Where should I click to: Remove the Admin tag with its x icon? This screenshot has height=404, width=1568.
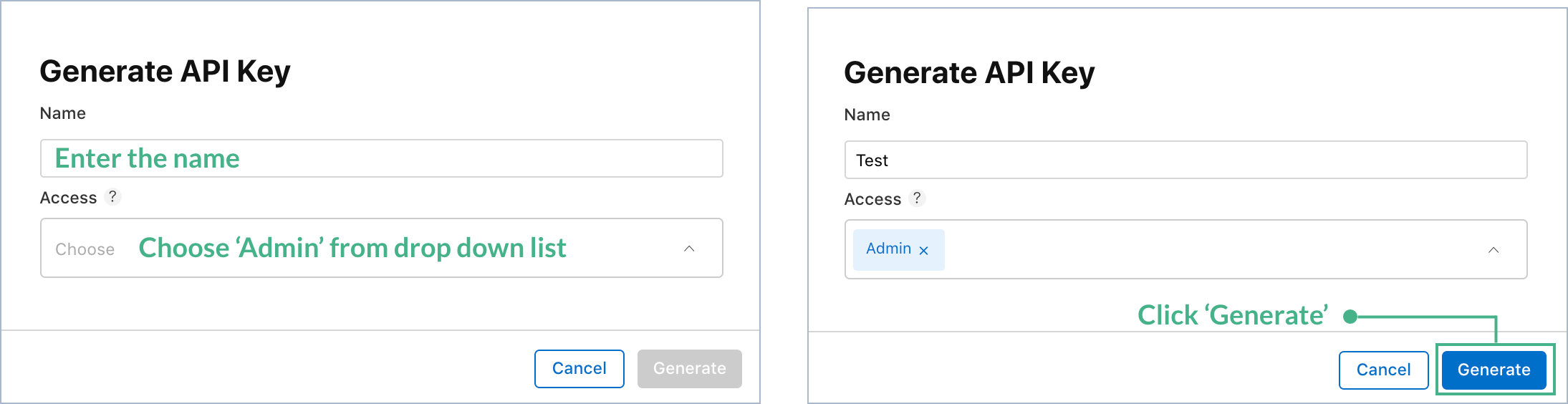coord(924,250)
